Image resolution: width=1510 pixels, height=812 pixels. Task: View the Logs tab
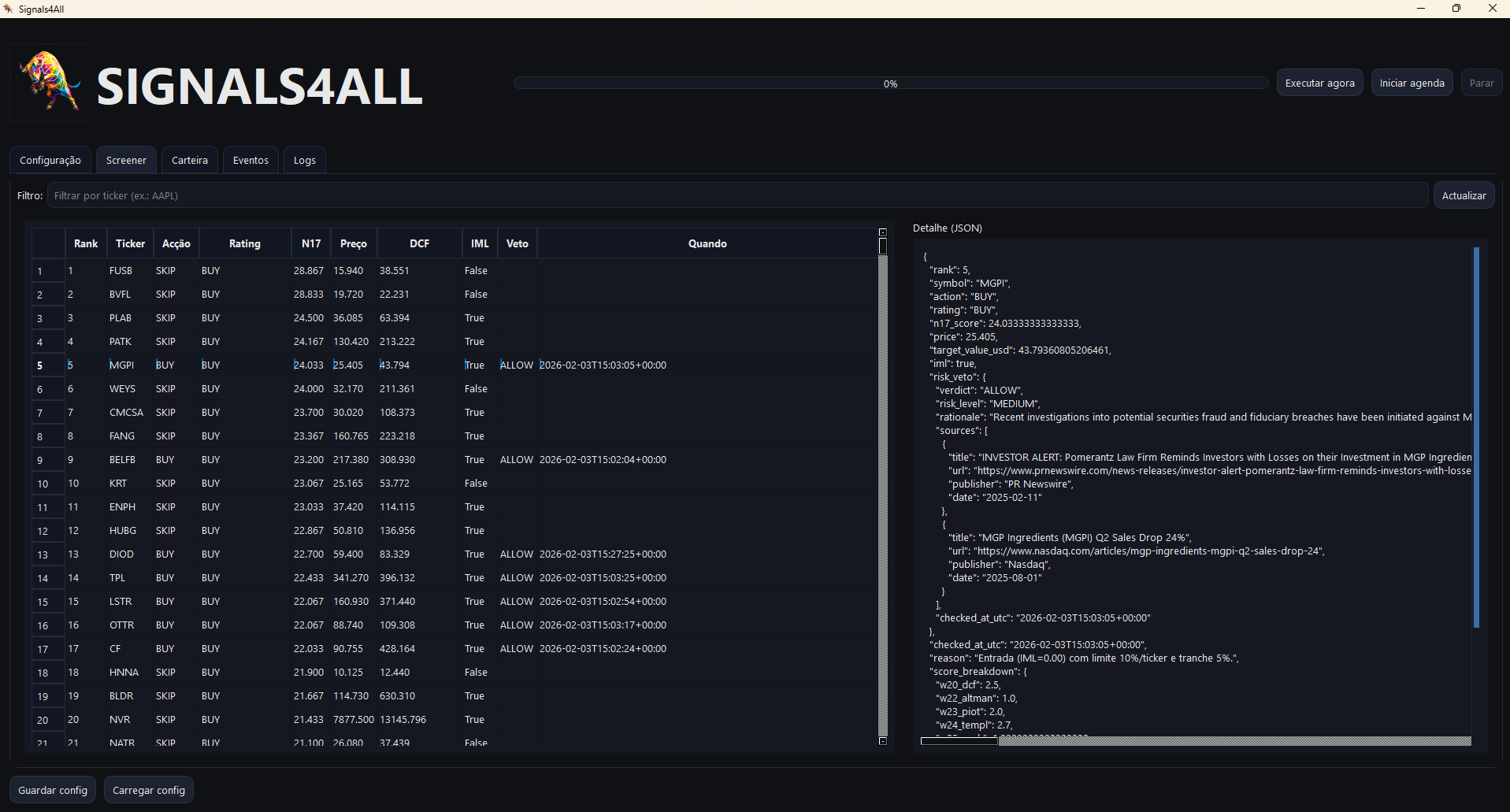304,160
